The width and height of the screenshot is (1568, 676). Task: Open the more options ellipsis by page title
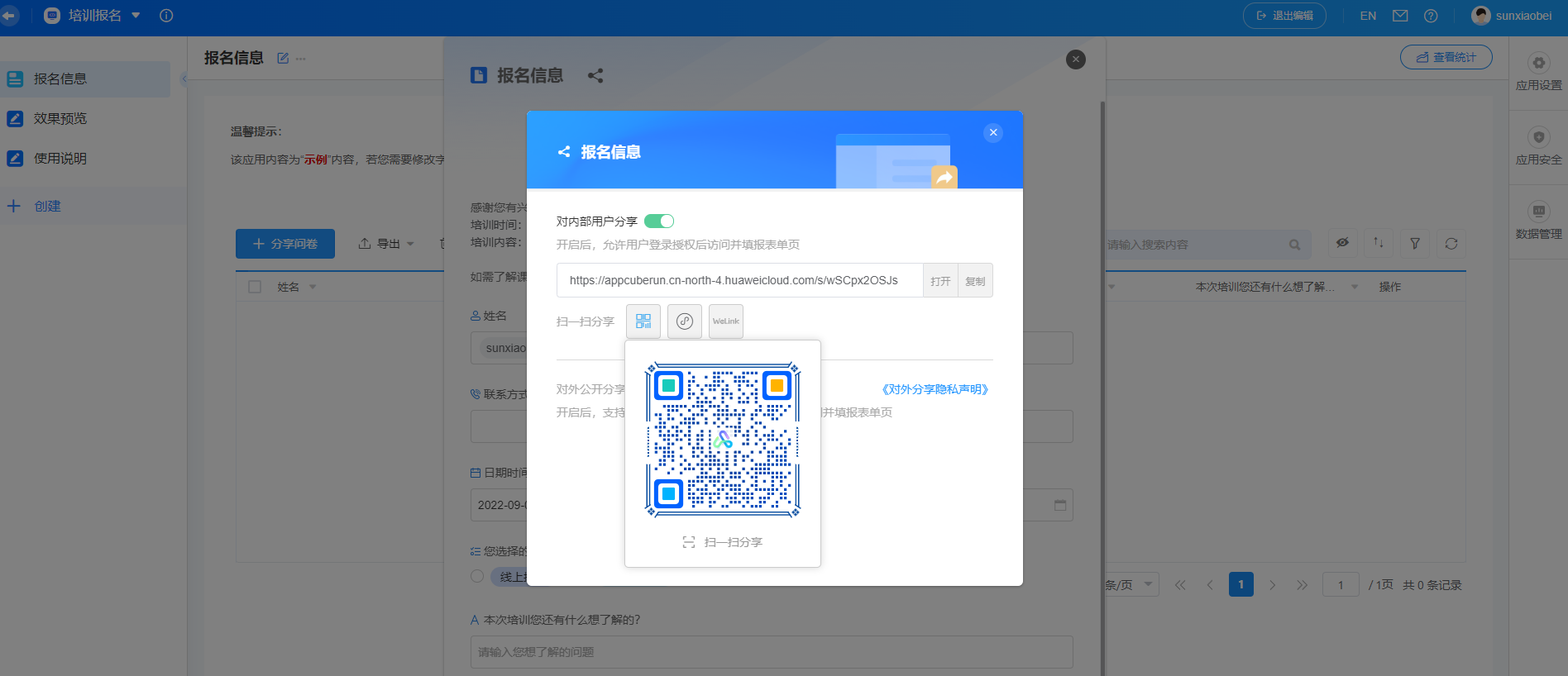(x=300, y=59)
